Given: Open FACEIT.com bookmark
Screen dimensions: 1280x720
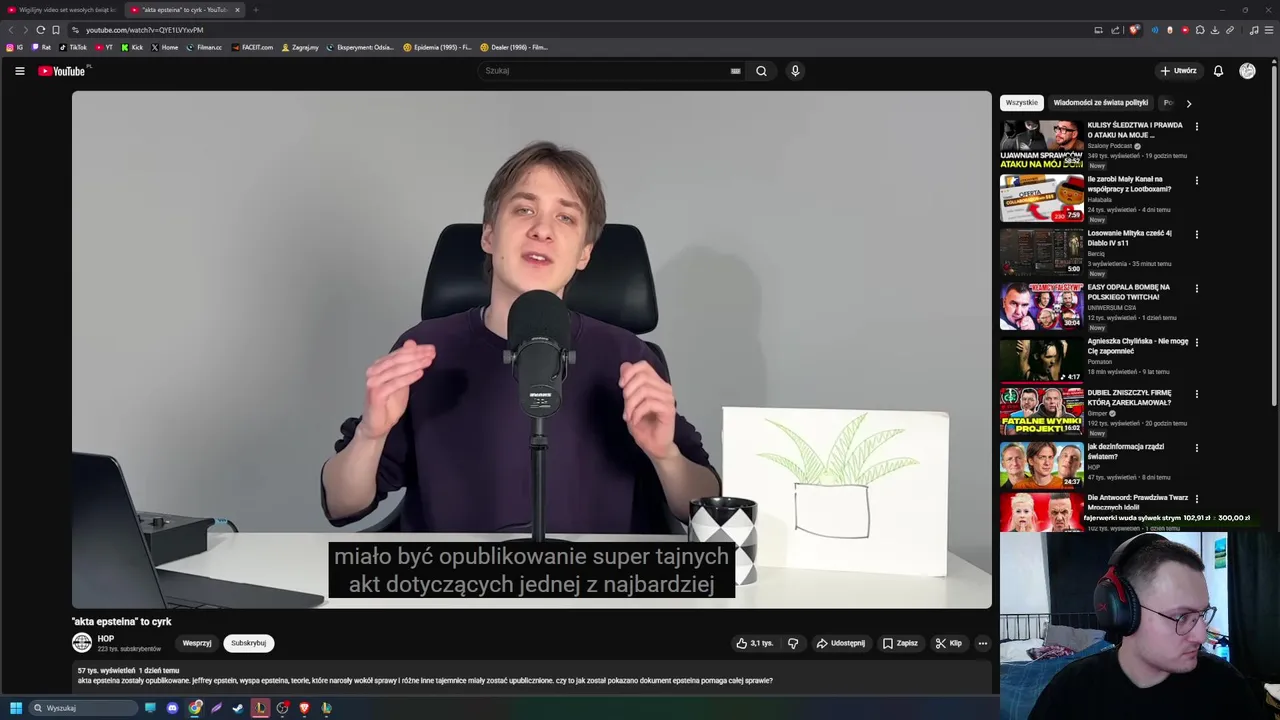Looking at the screenshot, I should [x=252, y=47].
